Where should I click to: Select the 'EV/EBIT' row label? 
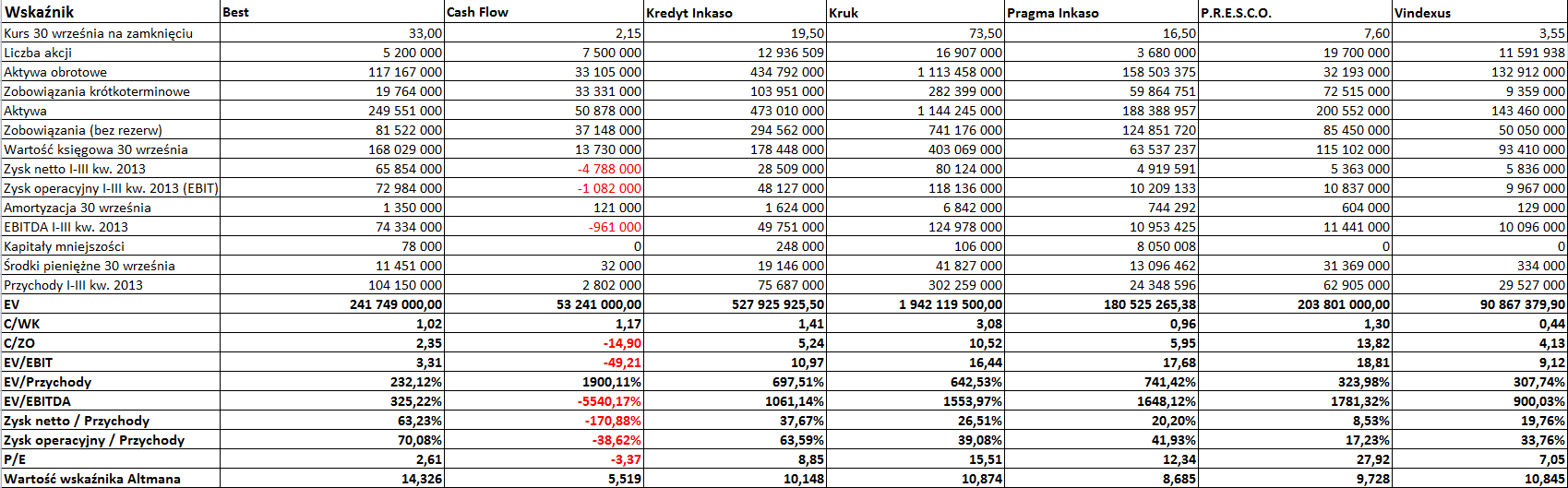click(x=30, y=363)
